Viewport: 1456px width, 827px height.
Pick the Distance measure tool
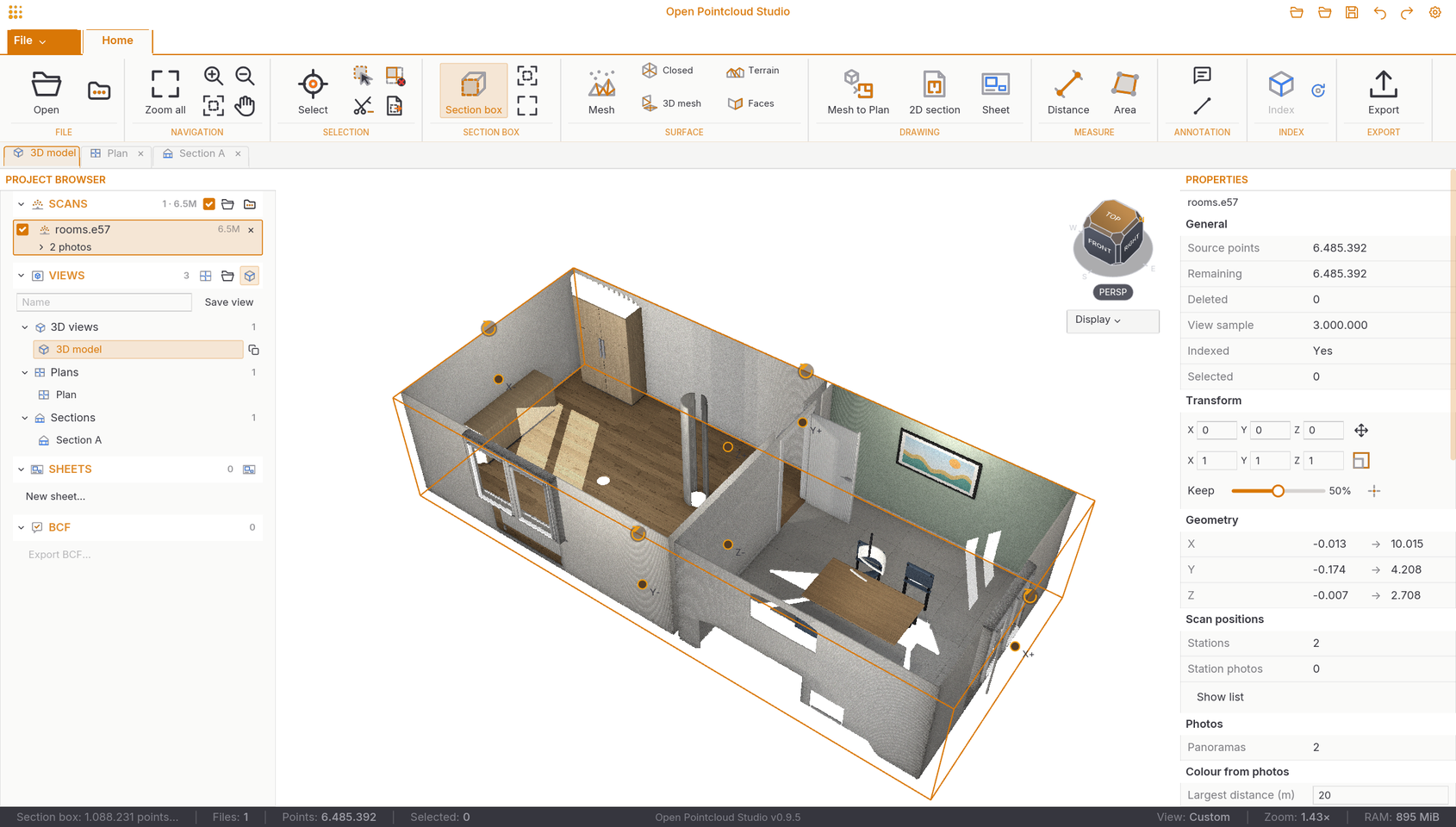(x=1068, y=91)
